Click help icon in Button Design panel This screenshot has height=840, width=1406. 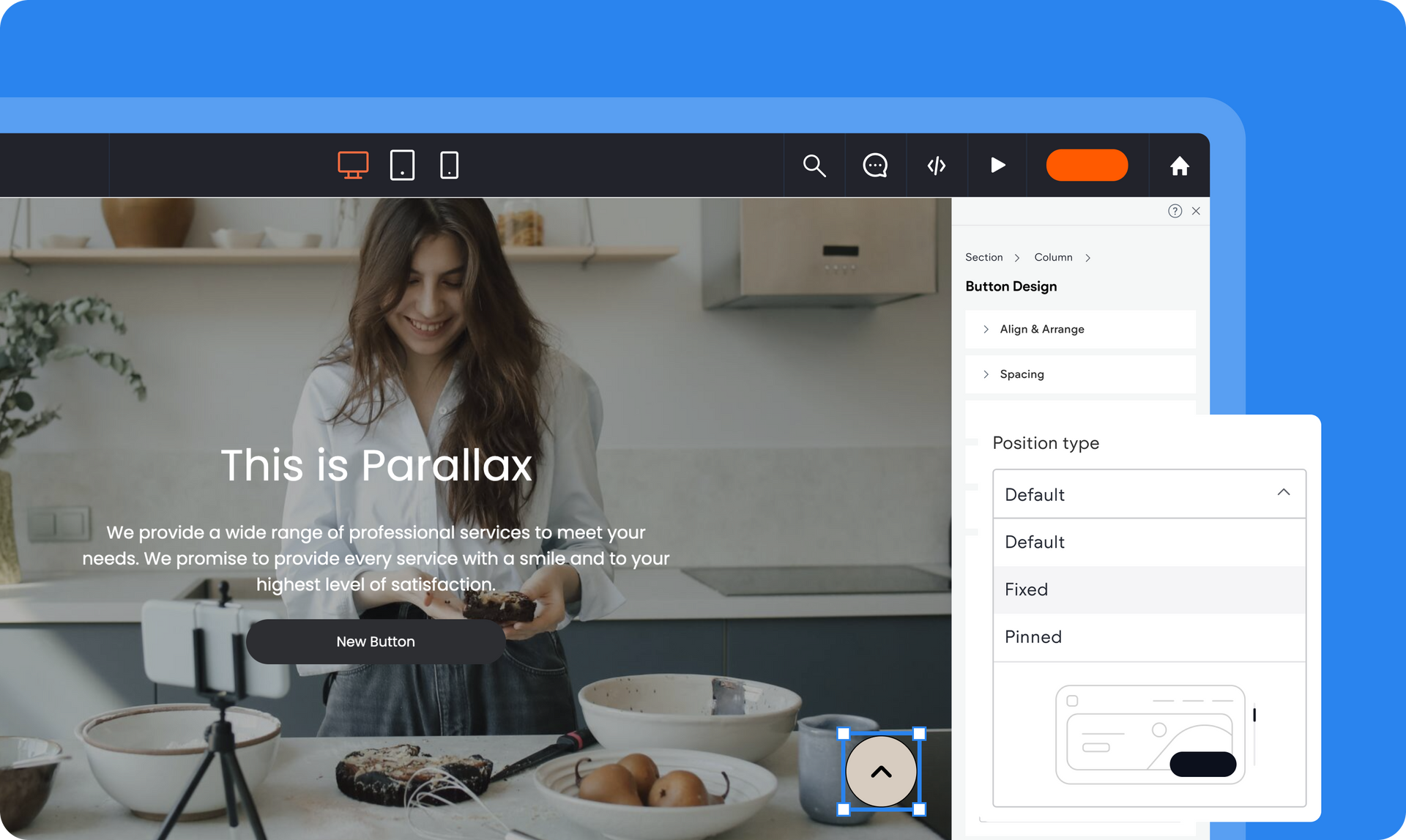pos(1176,211)
